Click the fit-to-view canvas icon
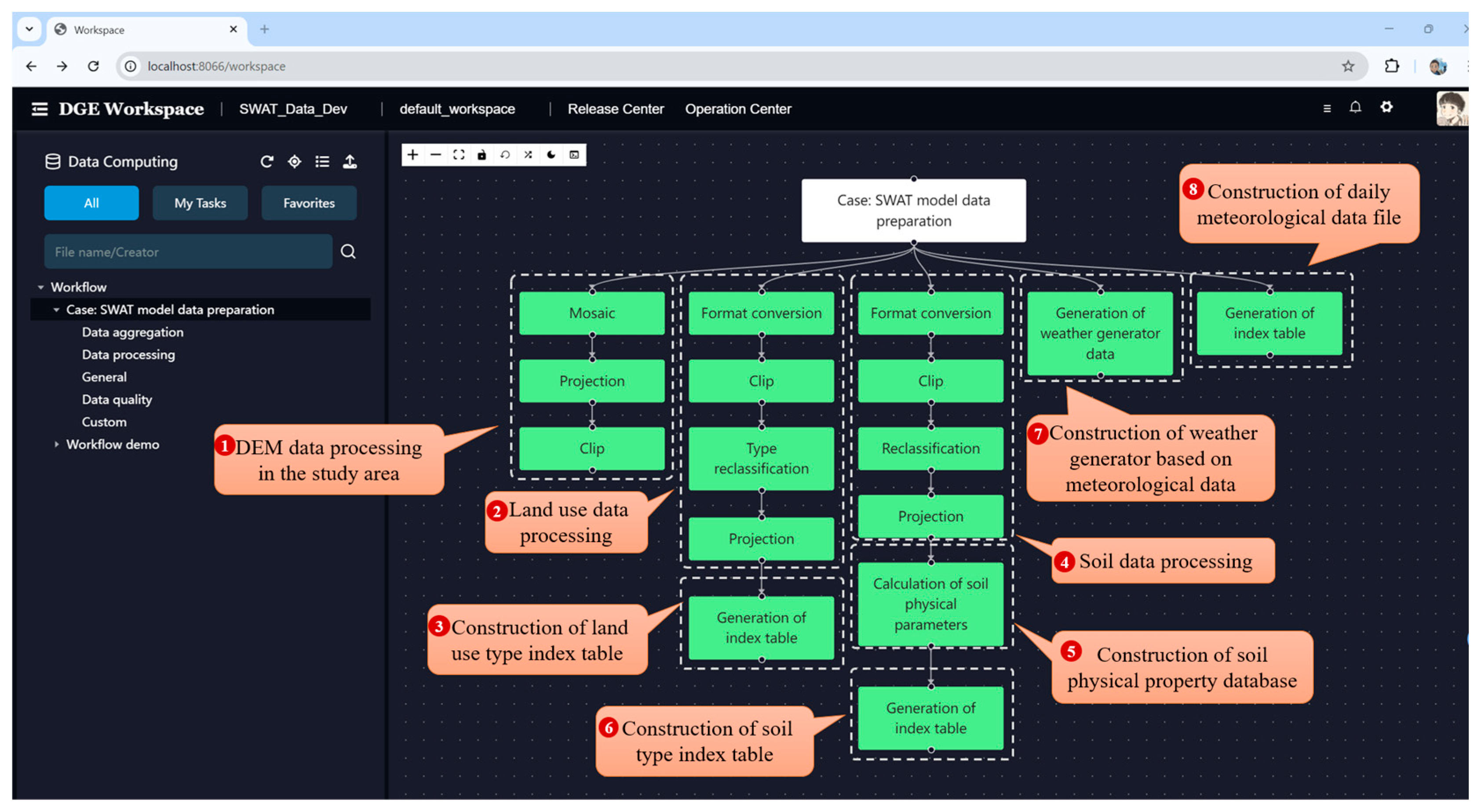Image resolution: width=1481 pixels, height=812 pixels. [459, 155]
